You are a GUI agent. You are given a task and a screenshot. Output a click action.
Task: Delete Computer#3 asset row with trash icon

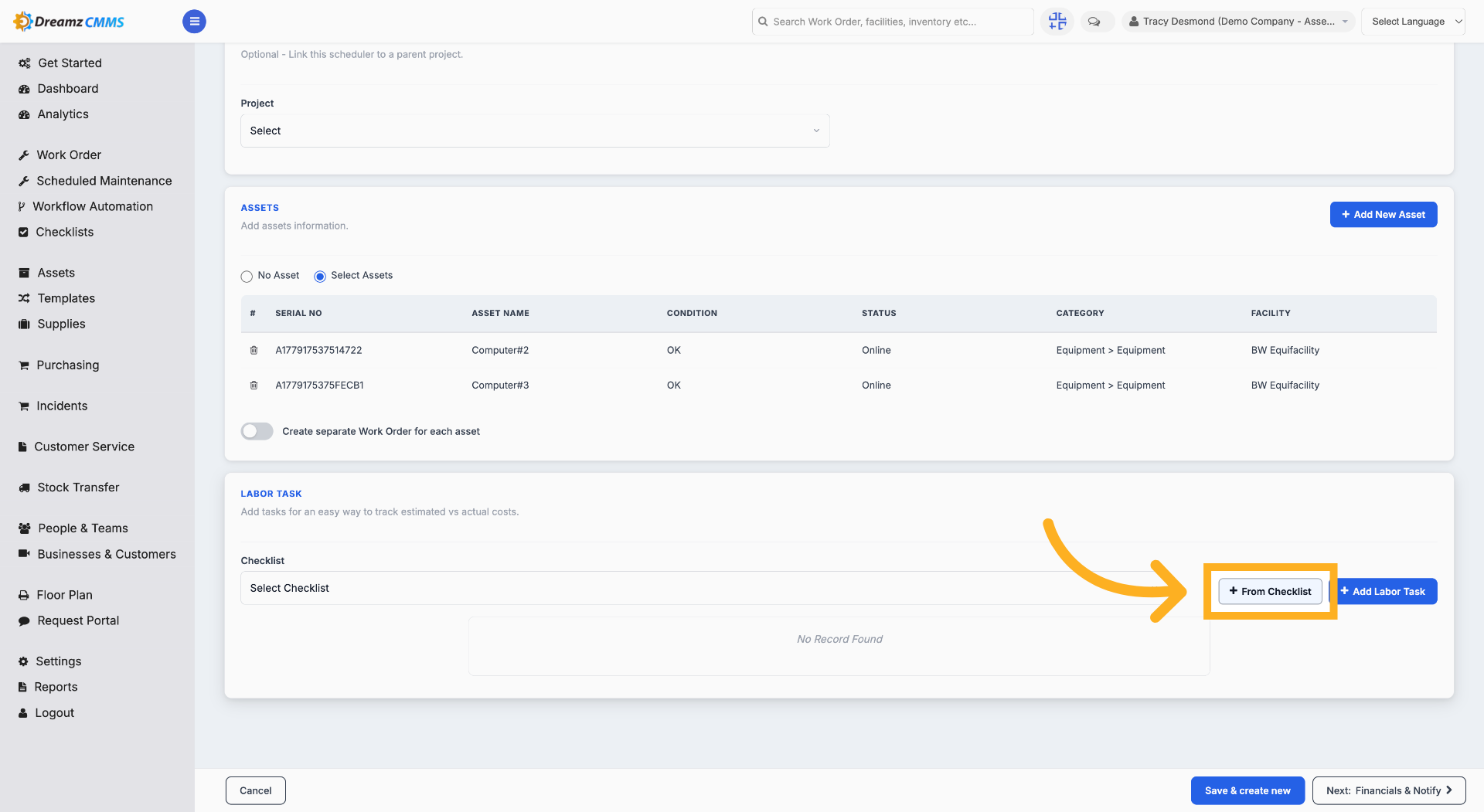254,385
